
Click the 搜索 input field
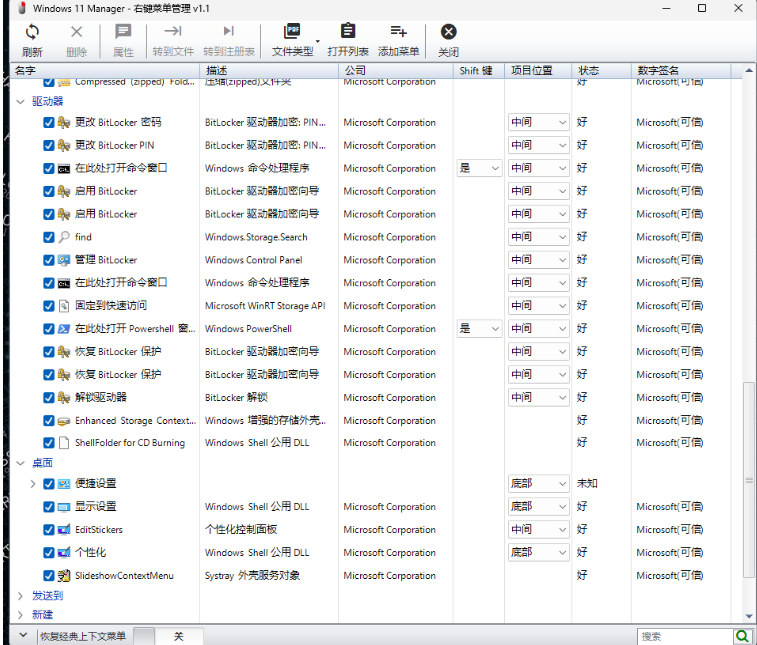(x=684, y=636)
